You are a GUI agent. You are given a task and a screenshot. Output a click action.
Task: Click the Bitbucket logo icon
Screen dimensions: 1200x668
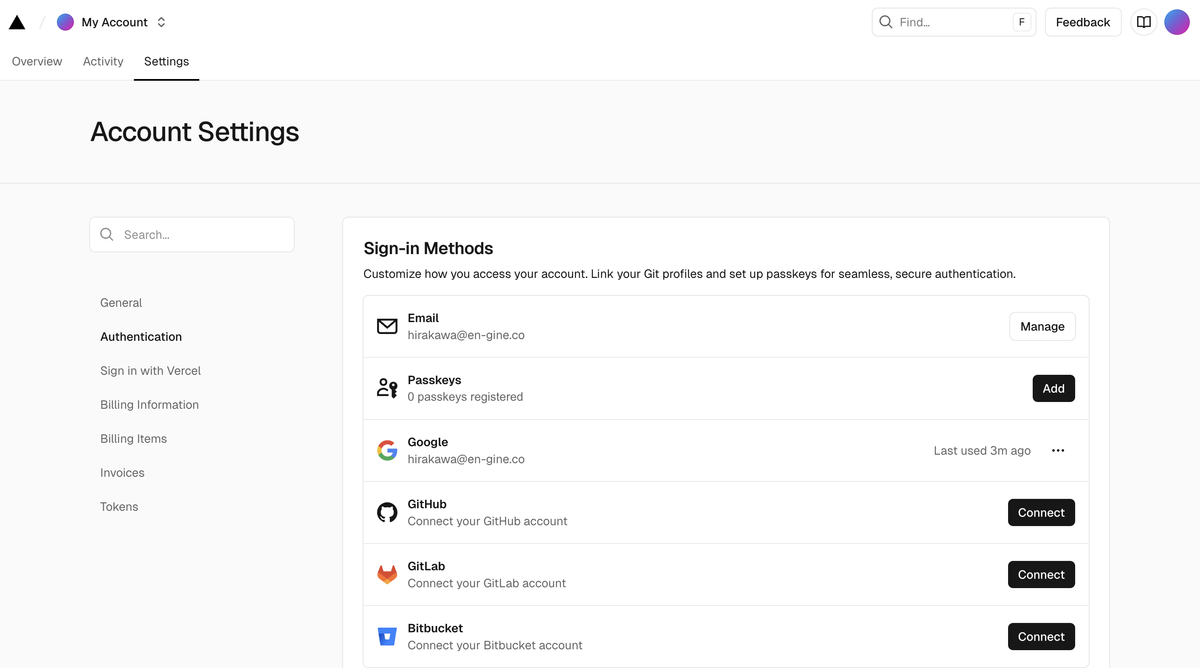coord(387,637)
